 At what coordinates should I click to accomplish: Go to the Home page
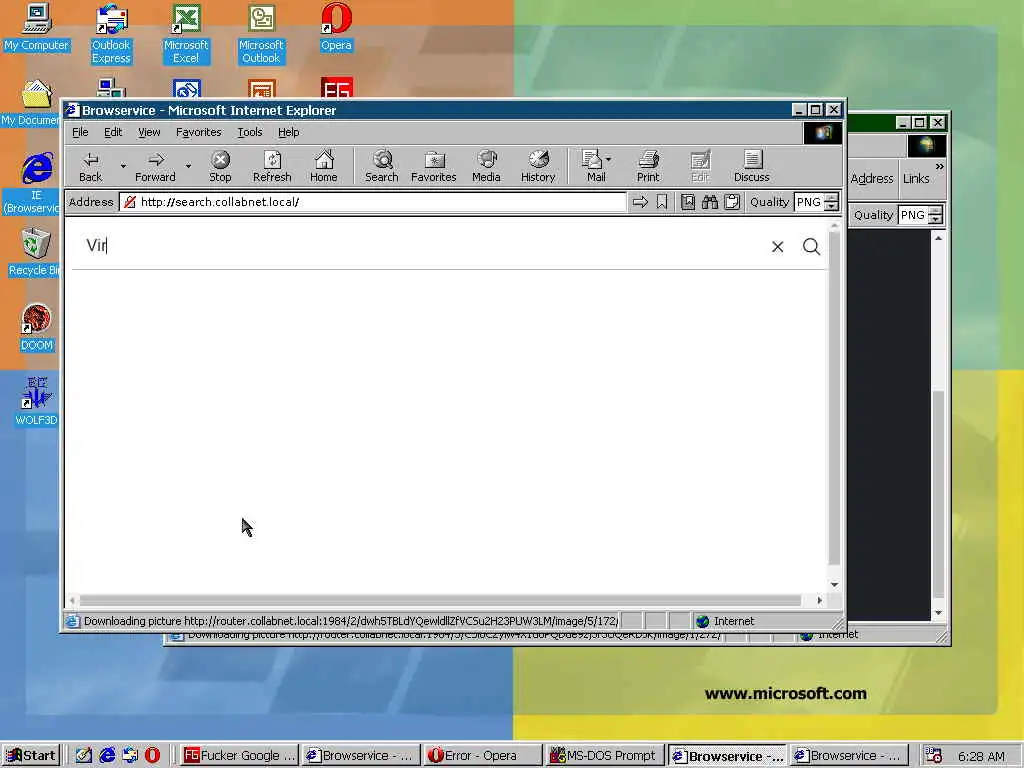[323, 167]
